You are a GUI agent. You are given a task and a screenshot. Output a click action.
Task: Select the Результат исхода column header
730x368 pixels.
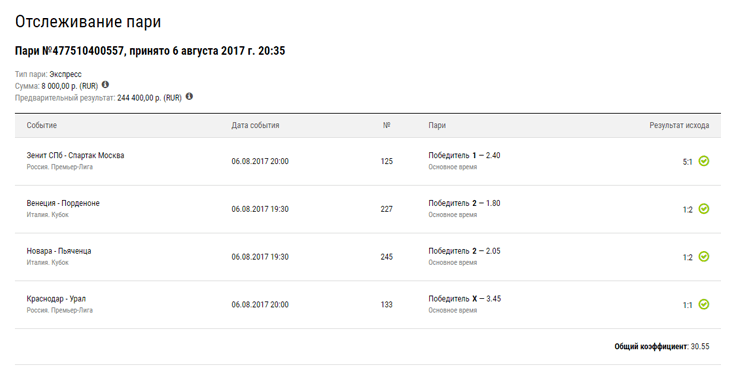click(679, 125)
